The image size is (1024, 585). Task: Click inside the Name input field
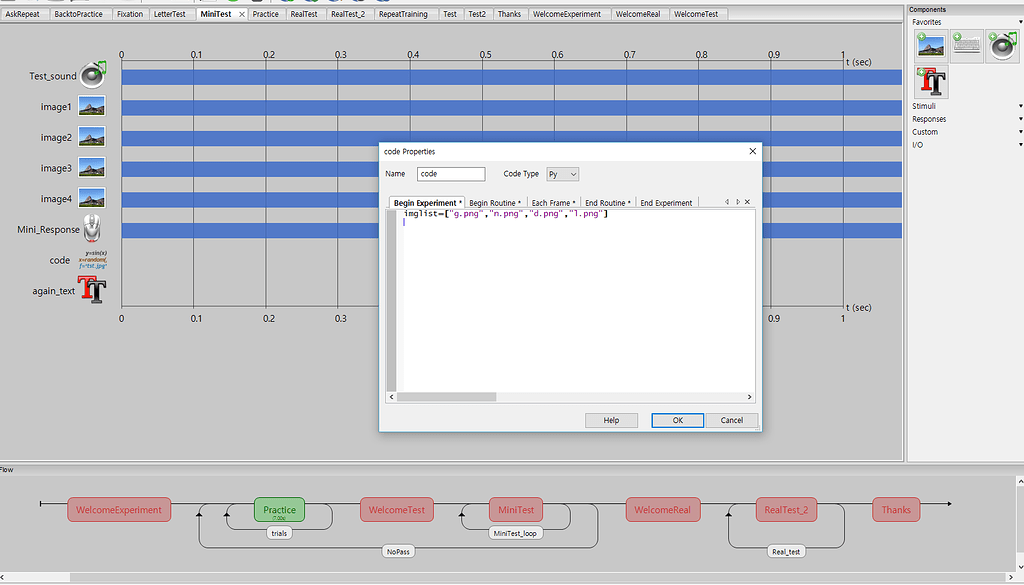pyautogui.click(x=450, y=173)
